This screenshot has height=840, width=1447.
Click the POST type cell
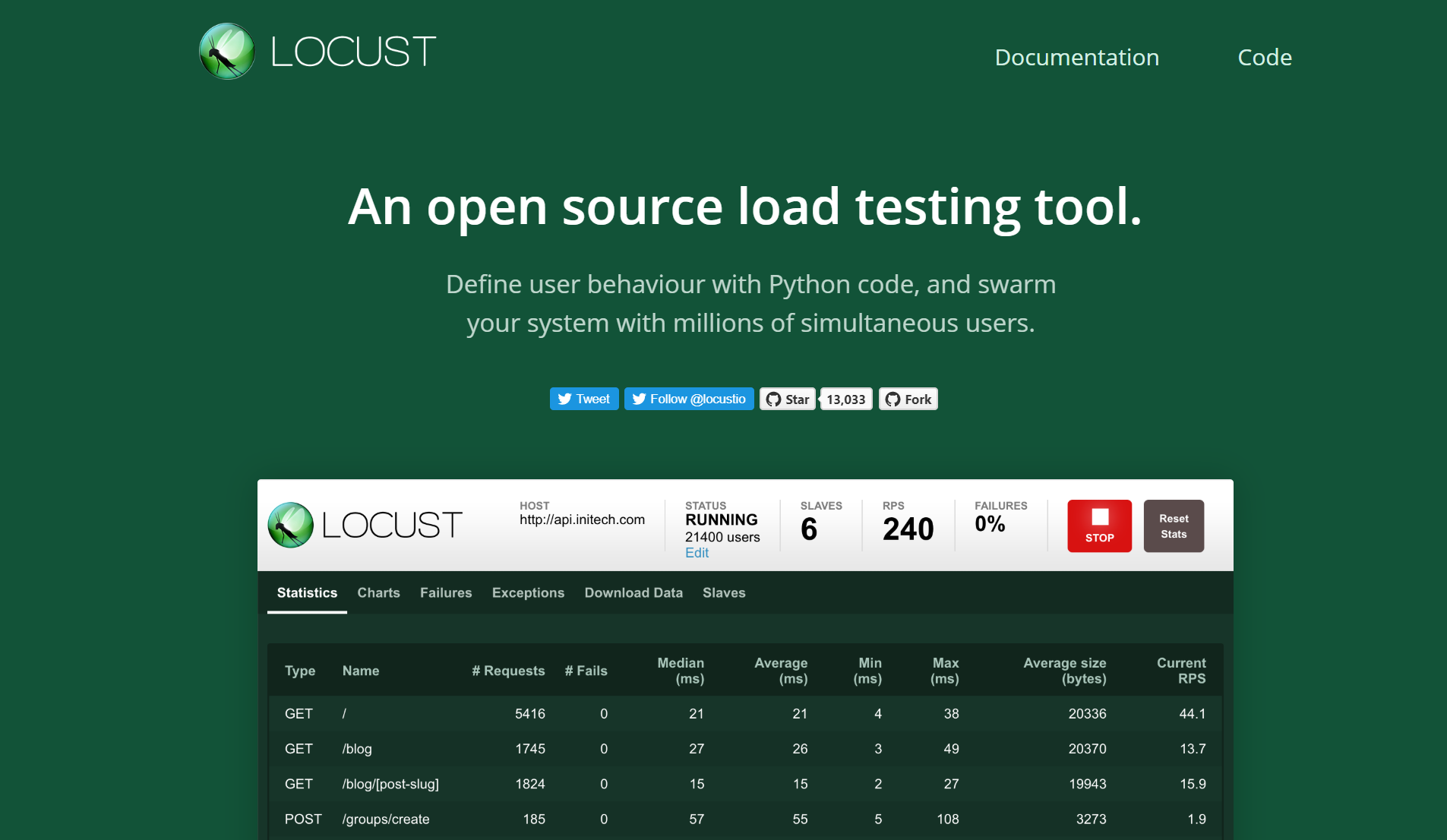tap(303, 819)
